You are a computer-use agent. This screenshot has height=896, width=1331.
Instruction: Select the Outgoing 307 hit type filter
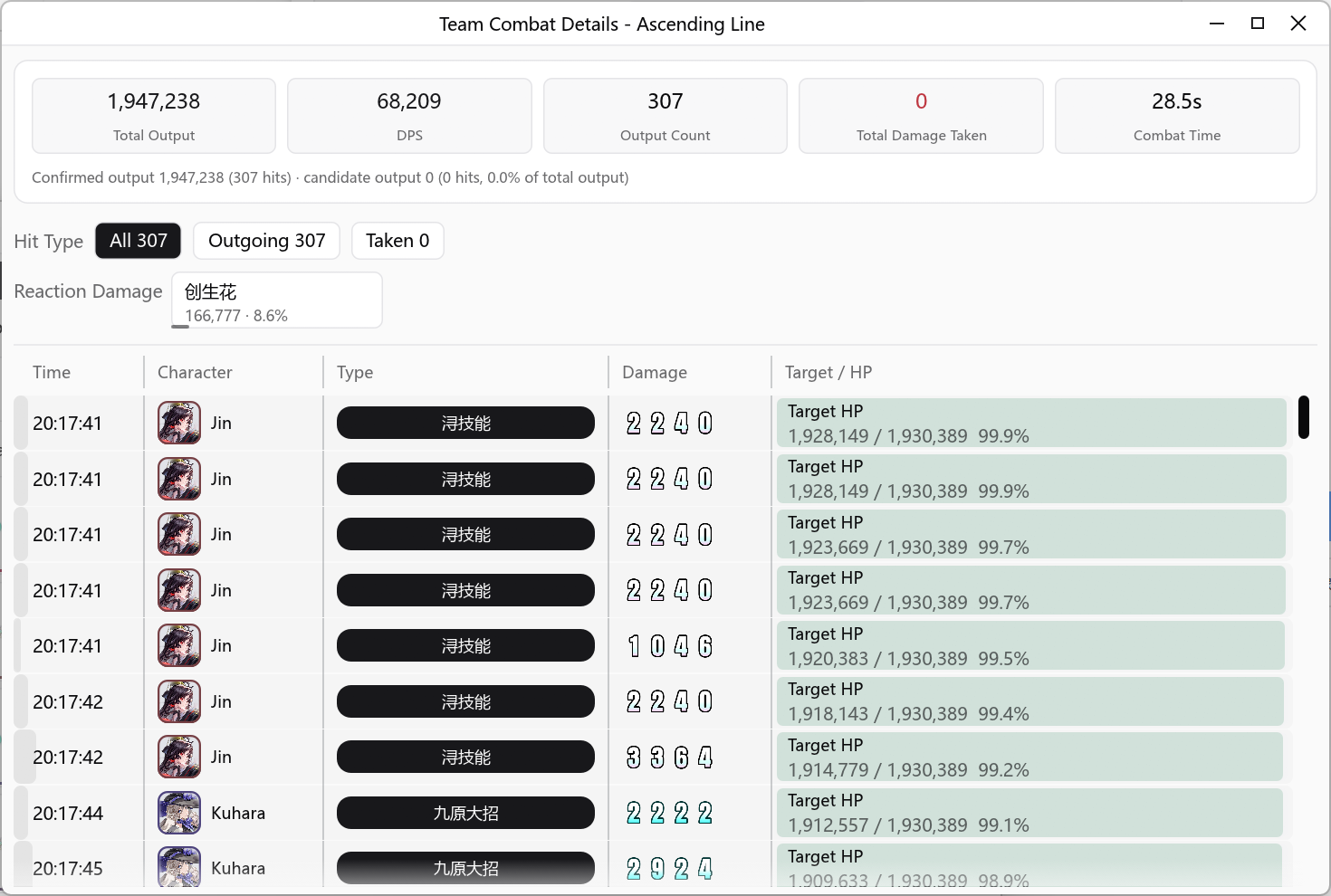tap(266, 241)
